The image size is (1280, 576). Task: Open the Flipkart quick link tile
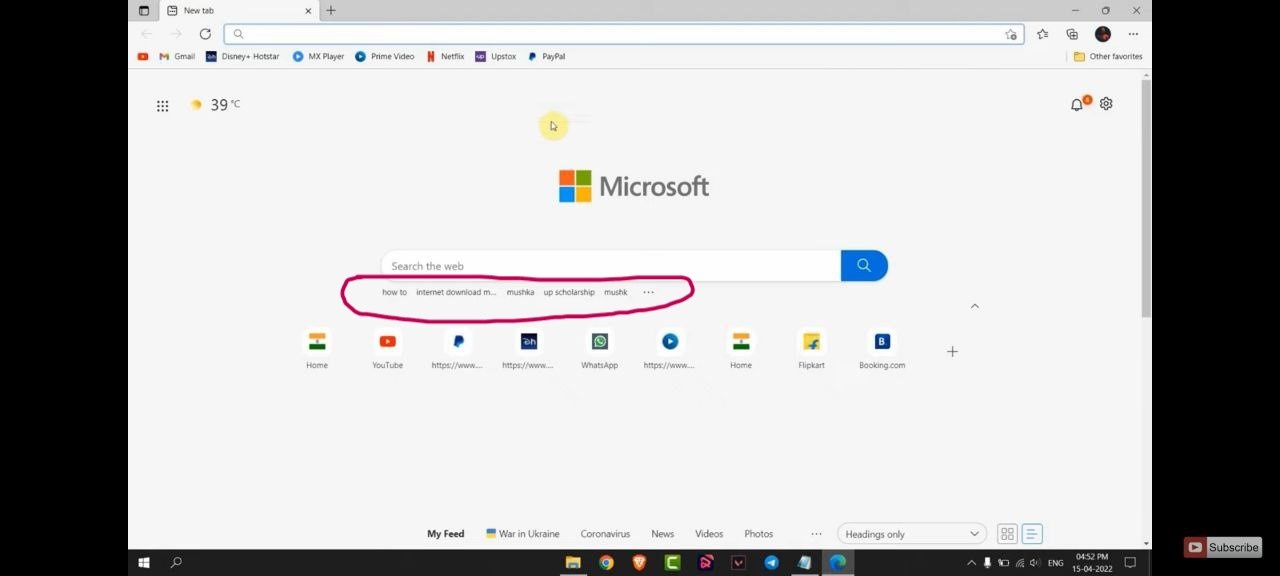pyautogui.click(x=812, y=351)
